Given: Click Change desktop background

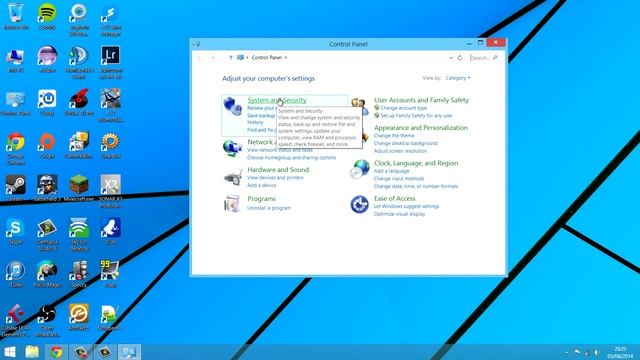Looking at the screenshot, I should tap(405, 143).
